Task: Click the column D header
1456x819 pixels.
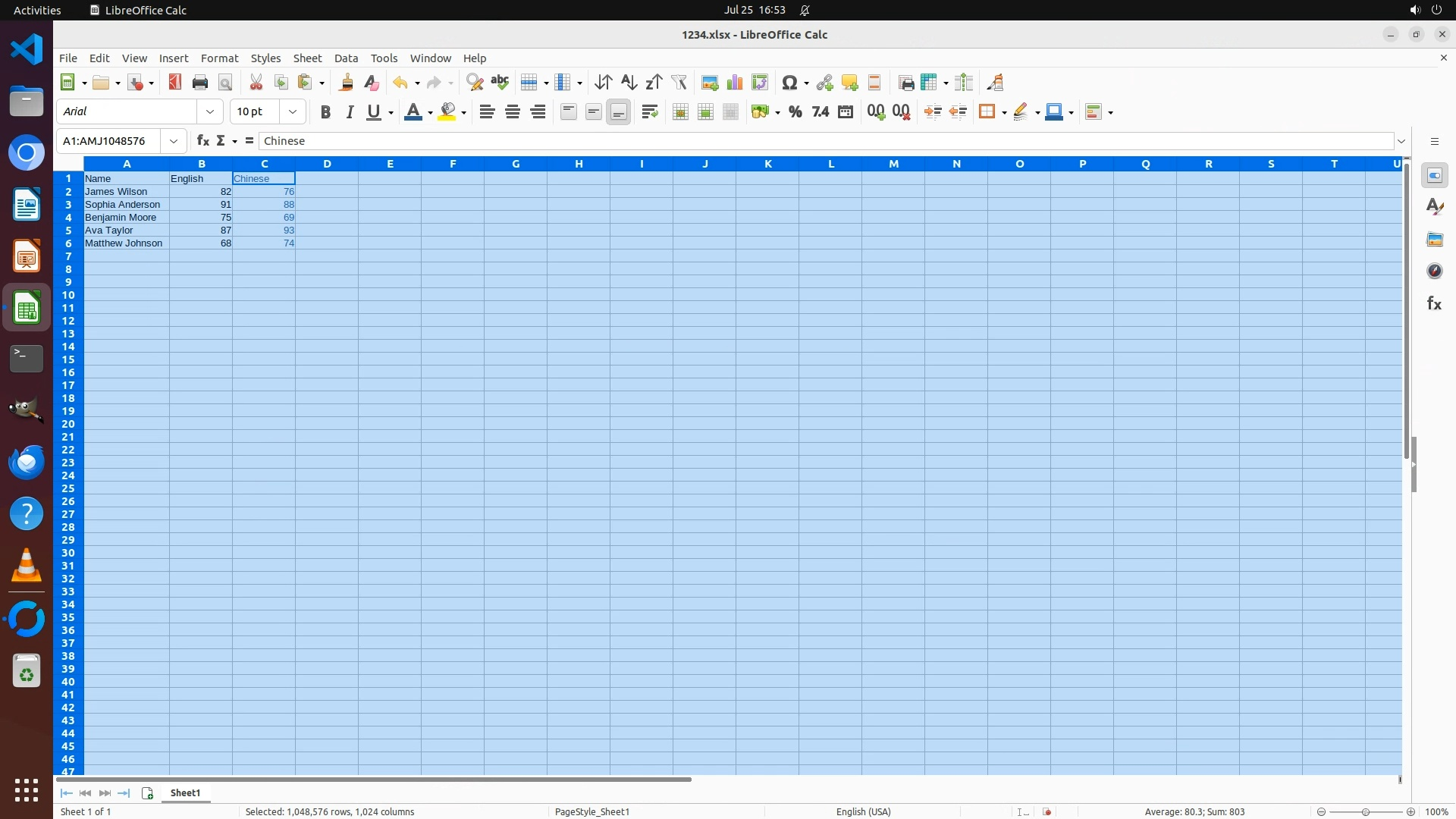Action: tap(327, 164)
